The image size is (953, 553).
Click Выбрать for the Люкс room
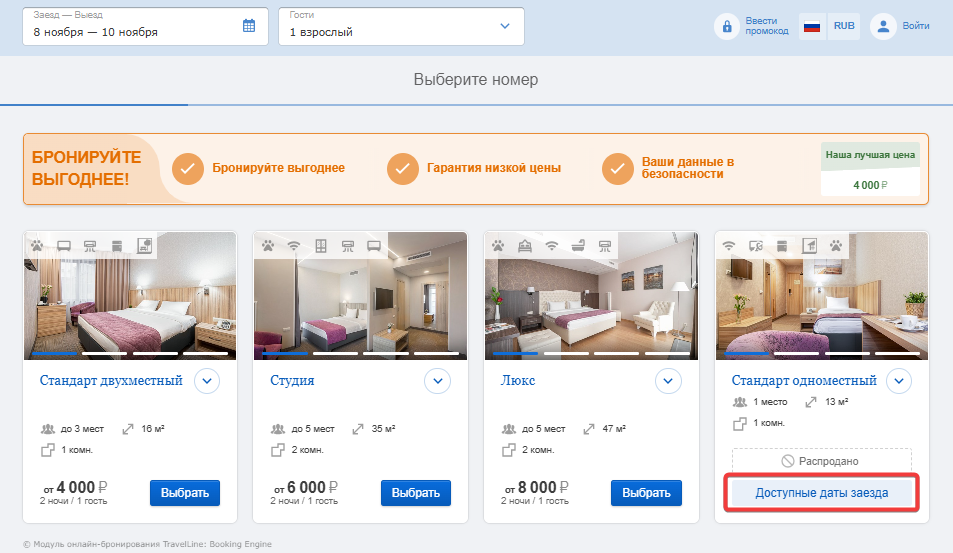click(x=646, y=493)
